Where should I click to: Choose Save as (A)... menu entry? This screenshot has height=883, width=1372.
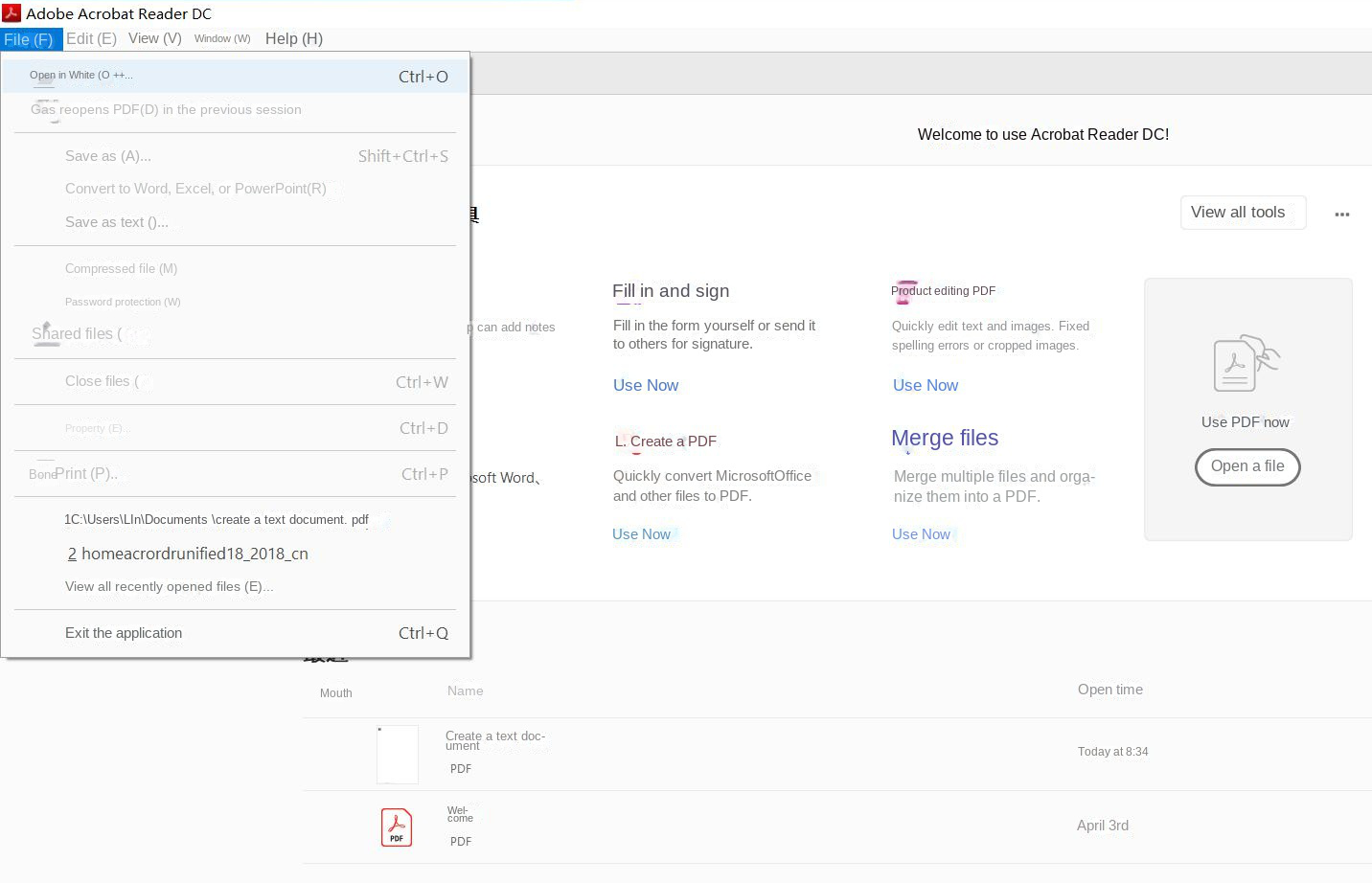click(235, 156)
